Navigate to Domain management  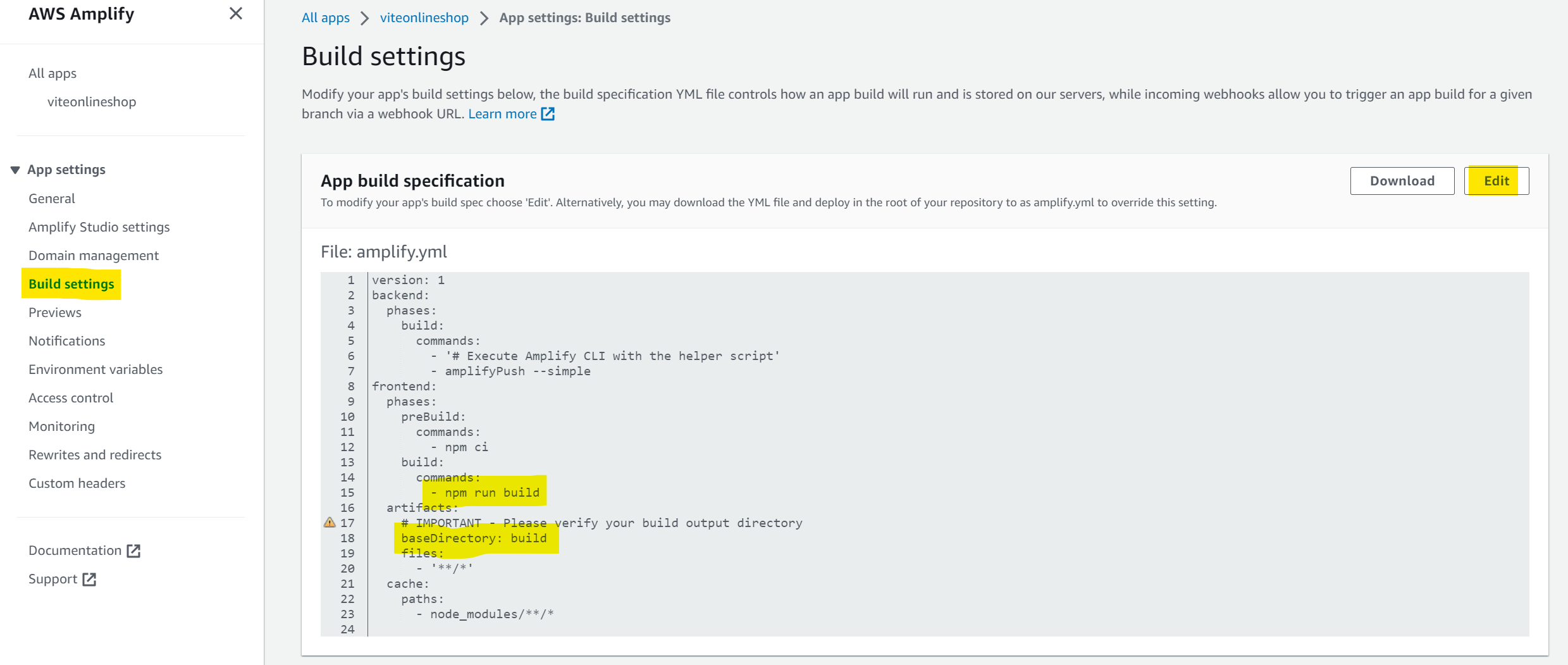pyautogui.click(x=94, y=256)
